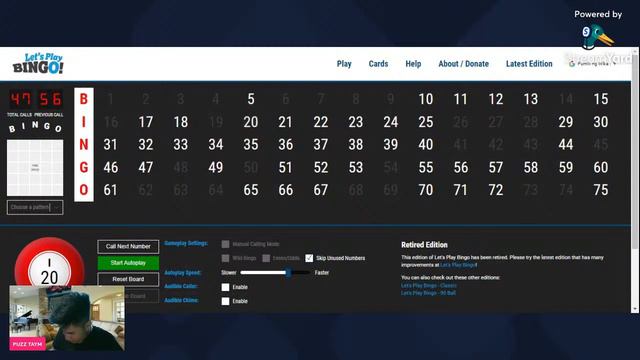Click number 10 on the board

point(425,99)
